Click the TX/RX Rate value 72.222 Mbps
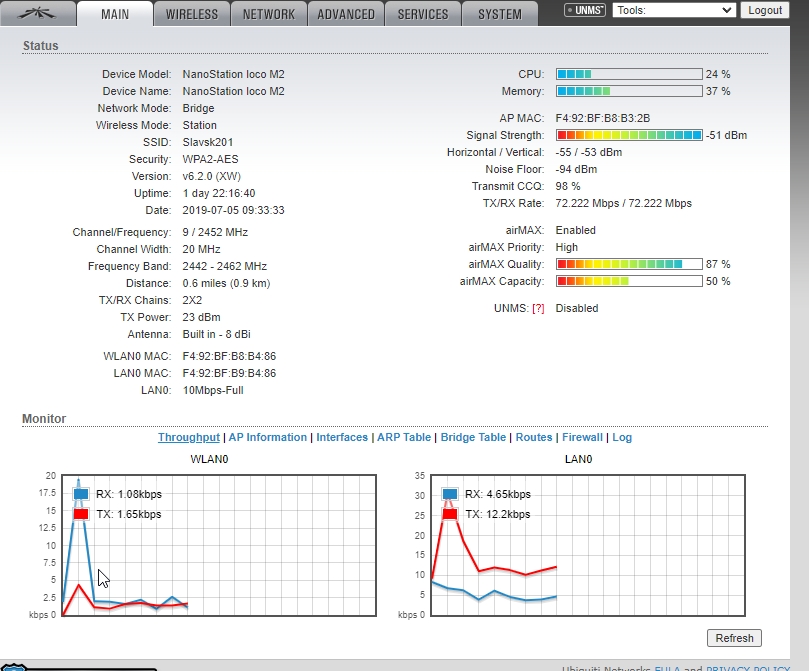The image size is (809, 671). point(623,203)
